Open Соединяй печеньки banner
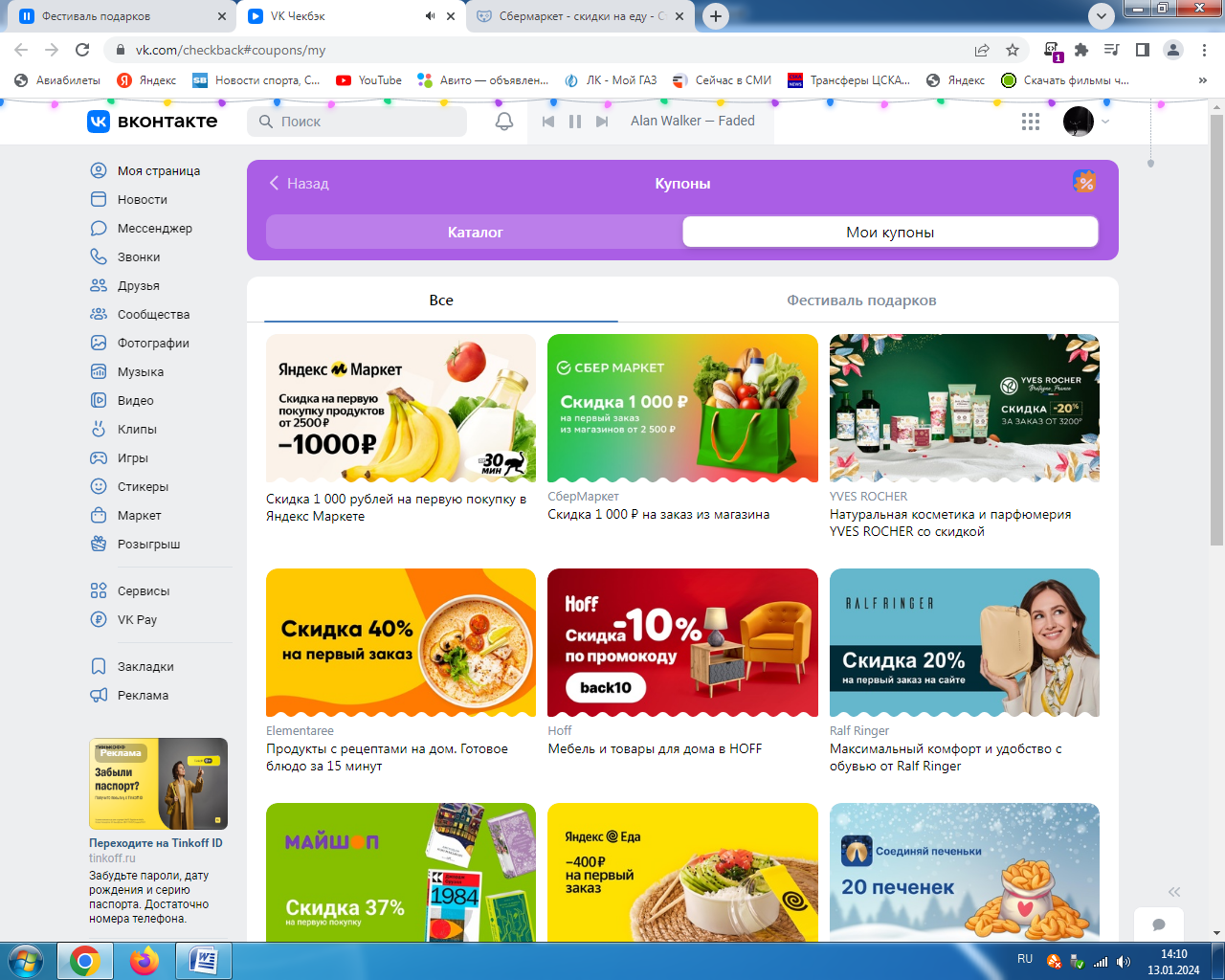The width and height of the screenshot is (1225, 980). pos(965,872)
